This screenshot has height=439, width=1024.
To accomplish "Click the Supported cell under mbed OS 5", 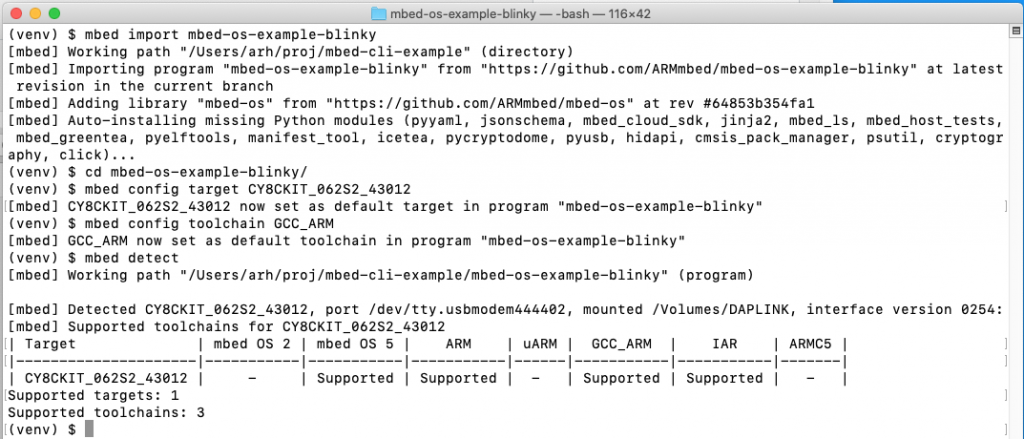I will click(x=355, y=378).
